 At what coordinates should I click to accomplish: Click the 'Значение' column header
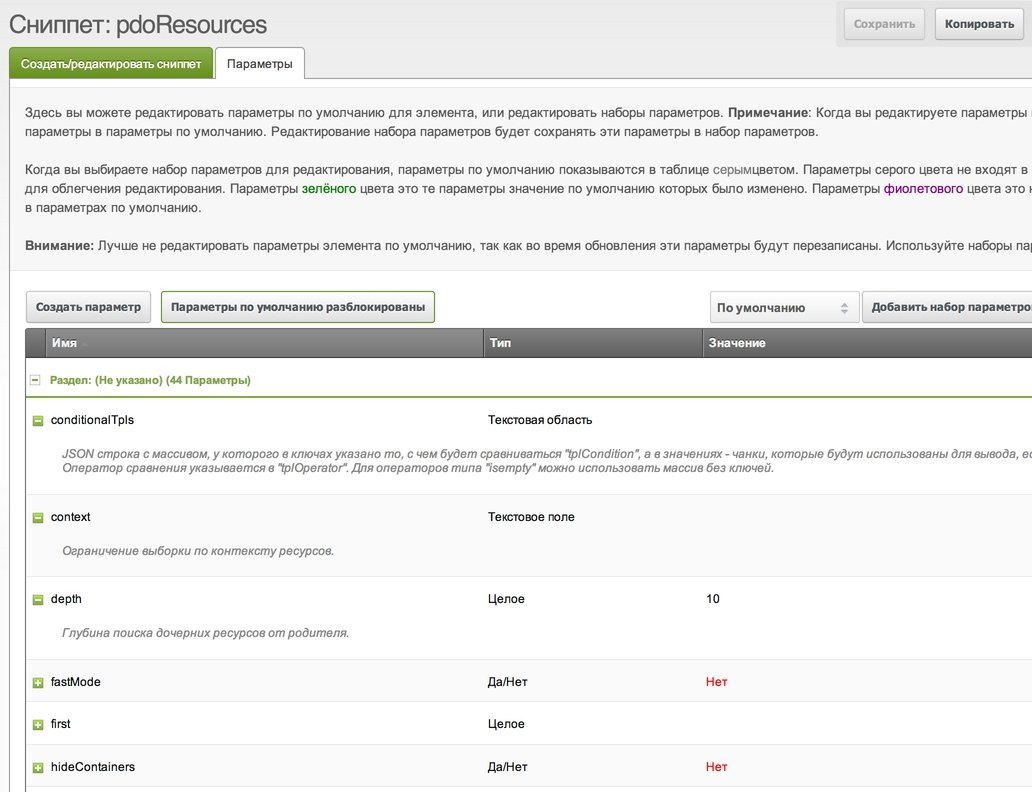coord(737,343)
